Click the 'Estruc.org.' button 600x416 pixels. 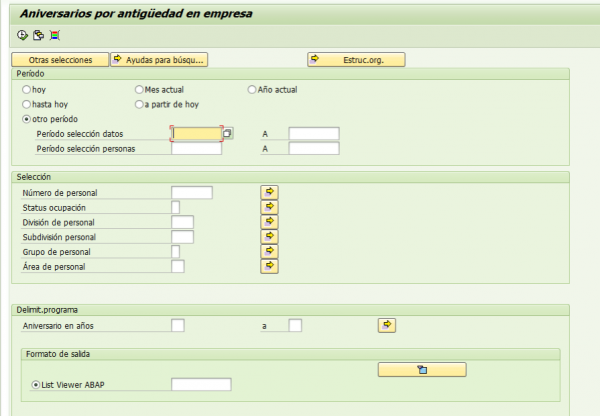(x=355, y=60)
